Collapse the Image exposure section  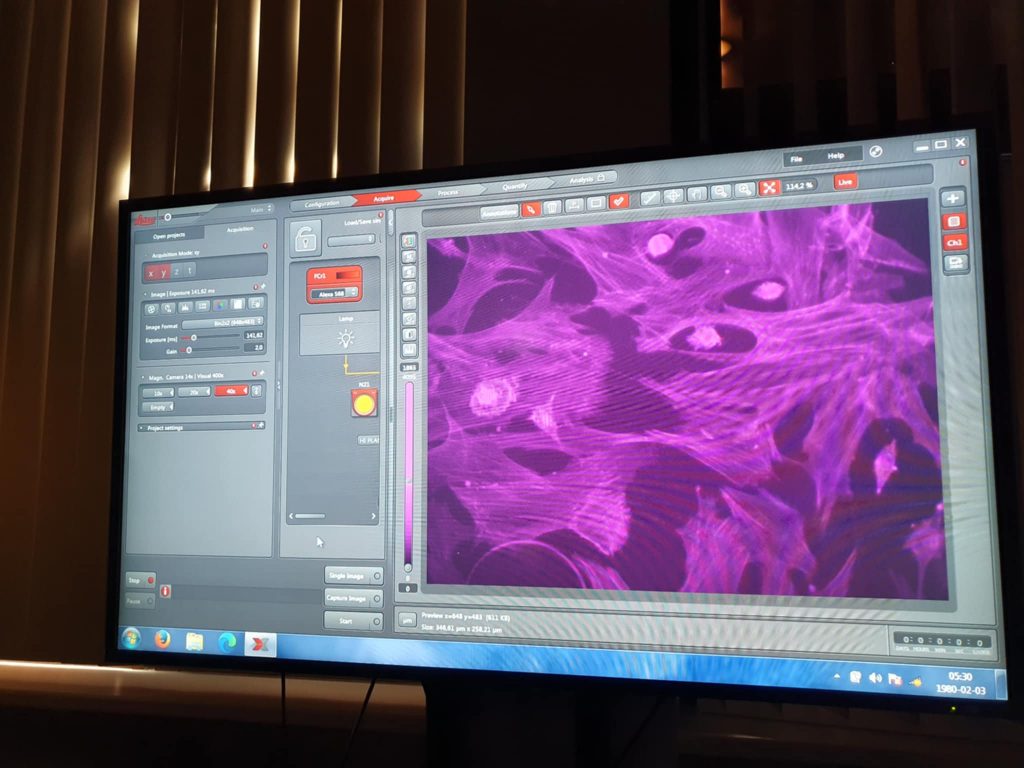coord(144,295)
